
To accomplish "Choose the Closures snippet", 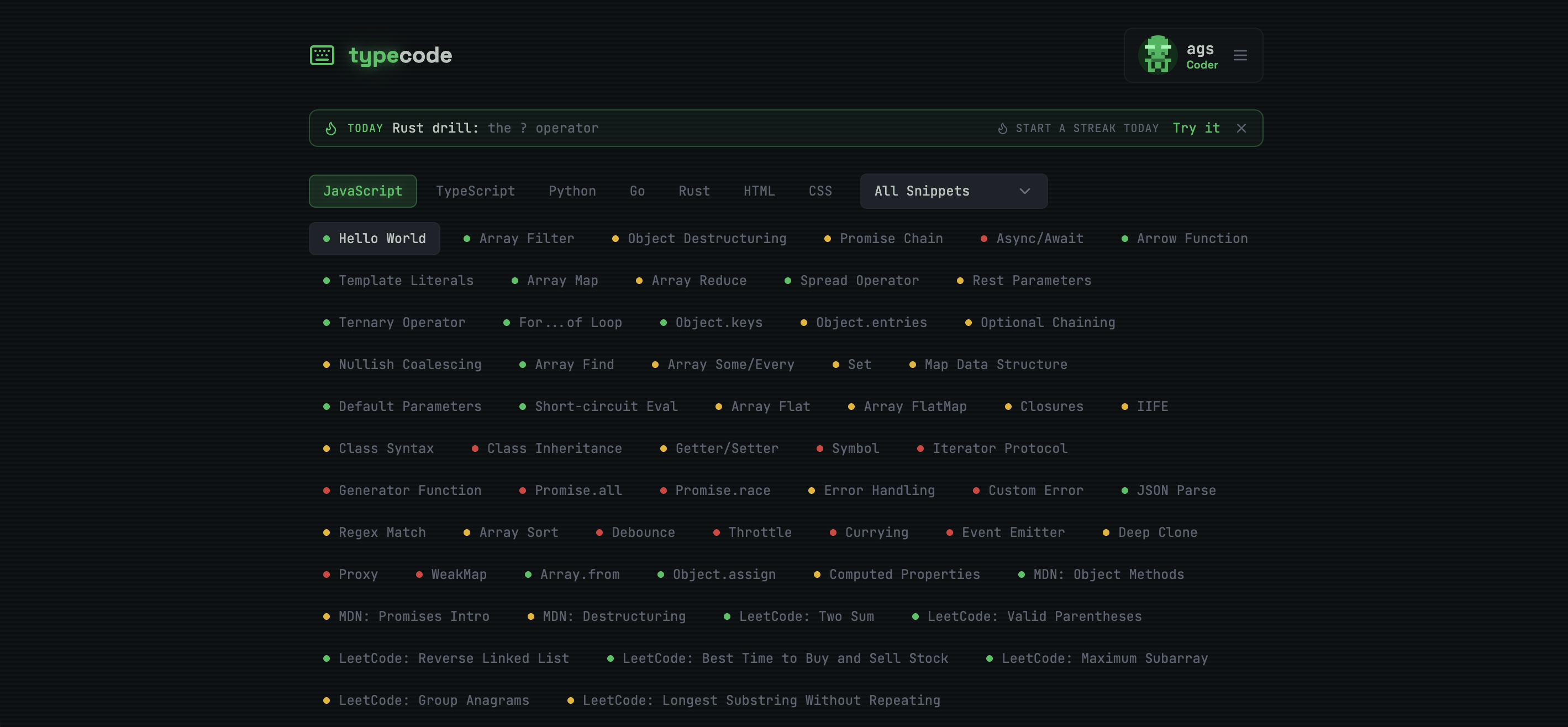I will point(1045,407).
